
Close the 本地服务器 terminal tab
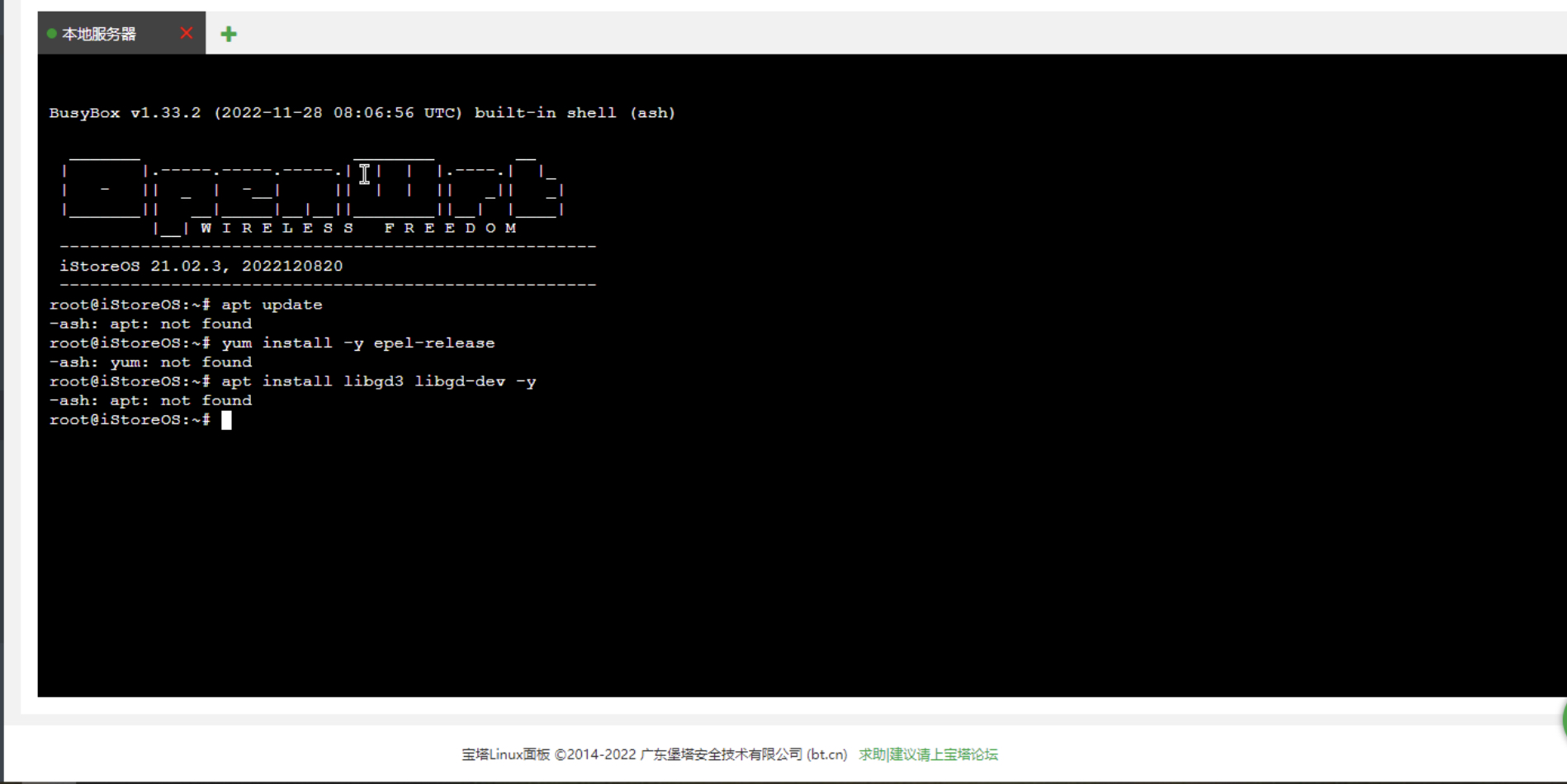187,33
